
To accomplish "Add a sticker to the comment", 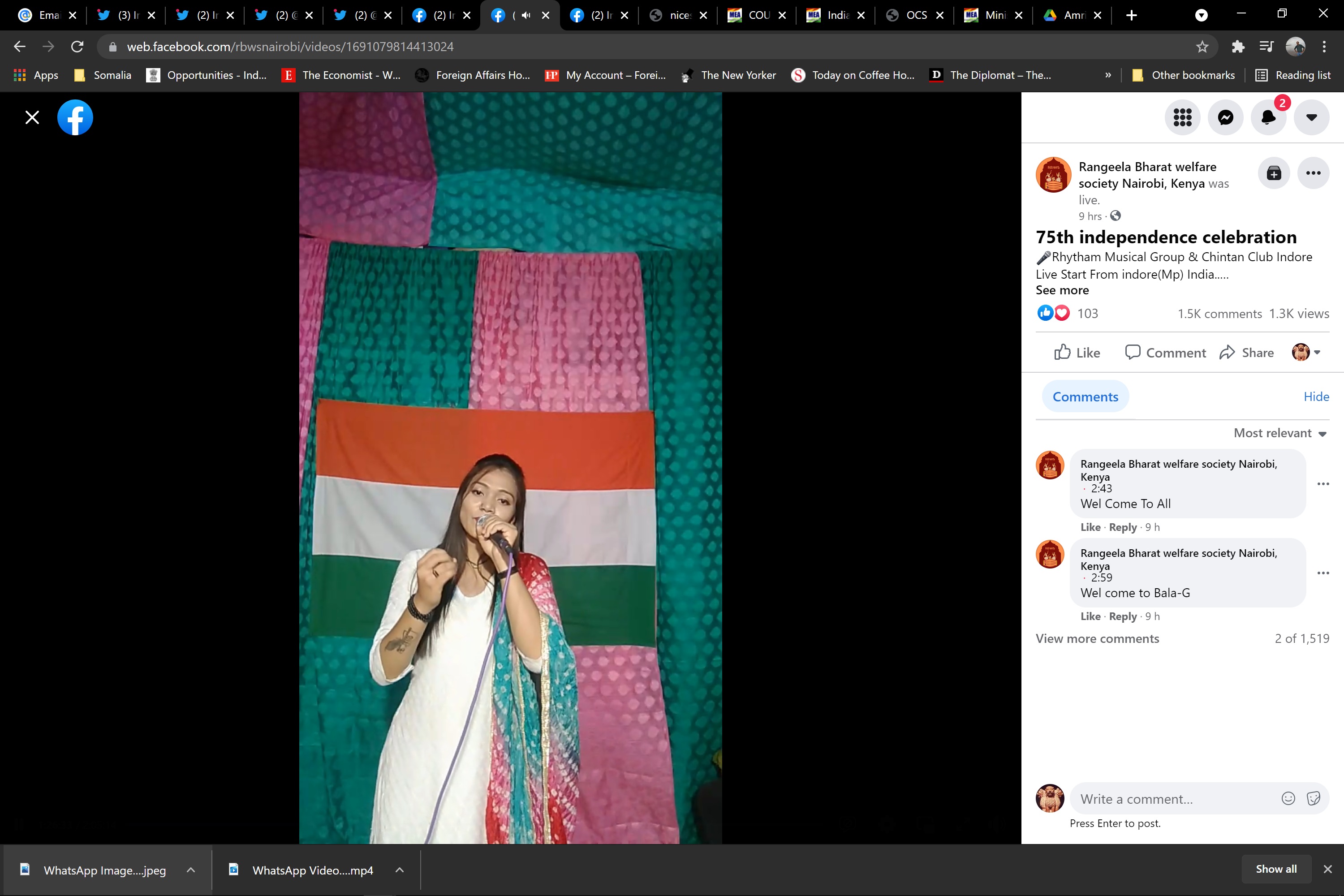I will tap(1313, 798).
